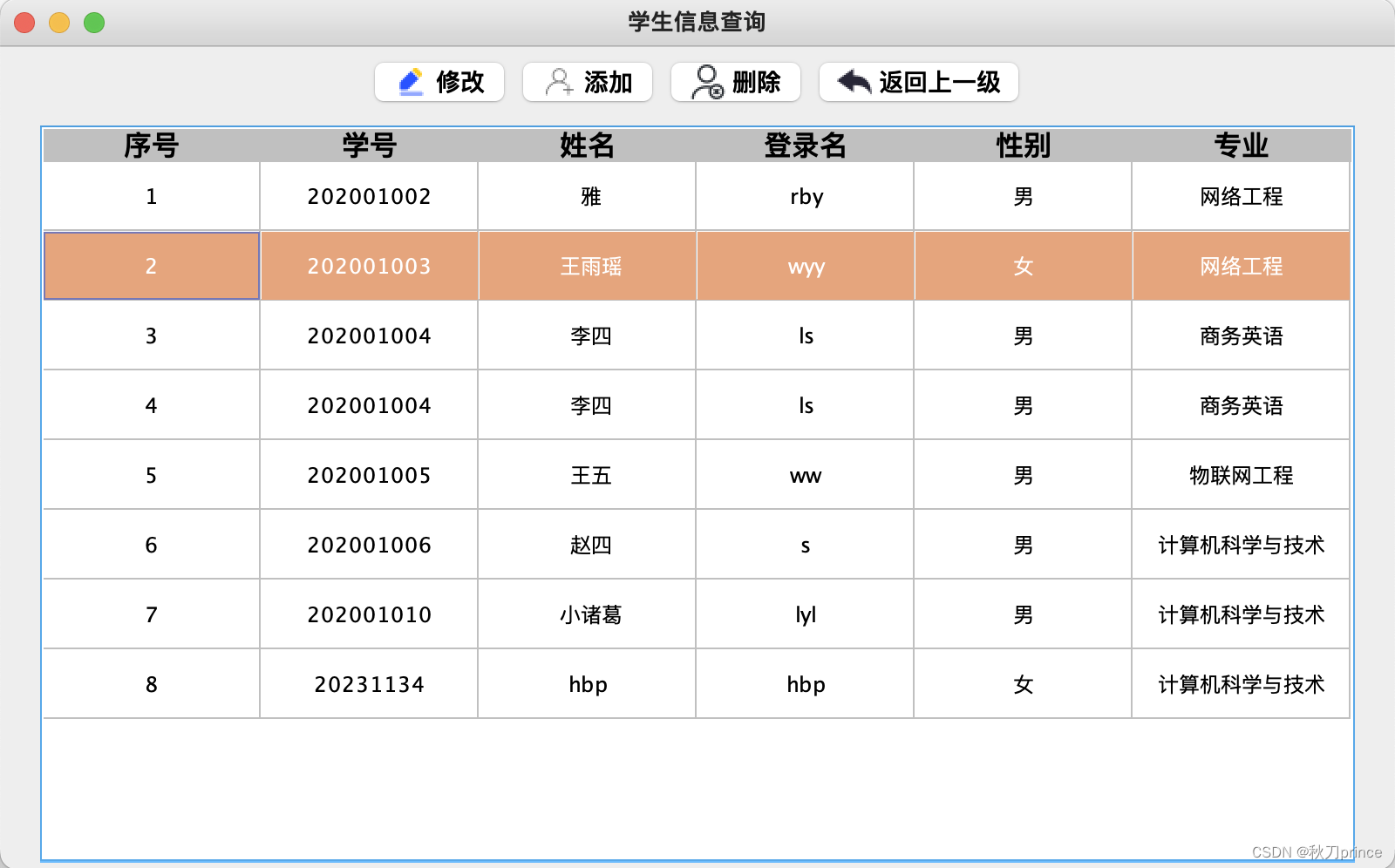This screenshot has width=1395, height=868.
Task: Click the 专业 column header
Action: point(1242,146)
